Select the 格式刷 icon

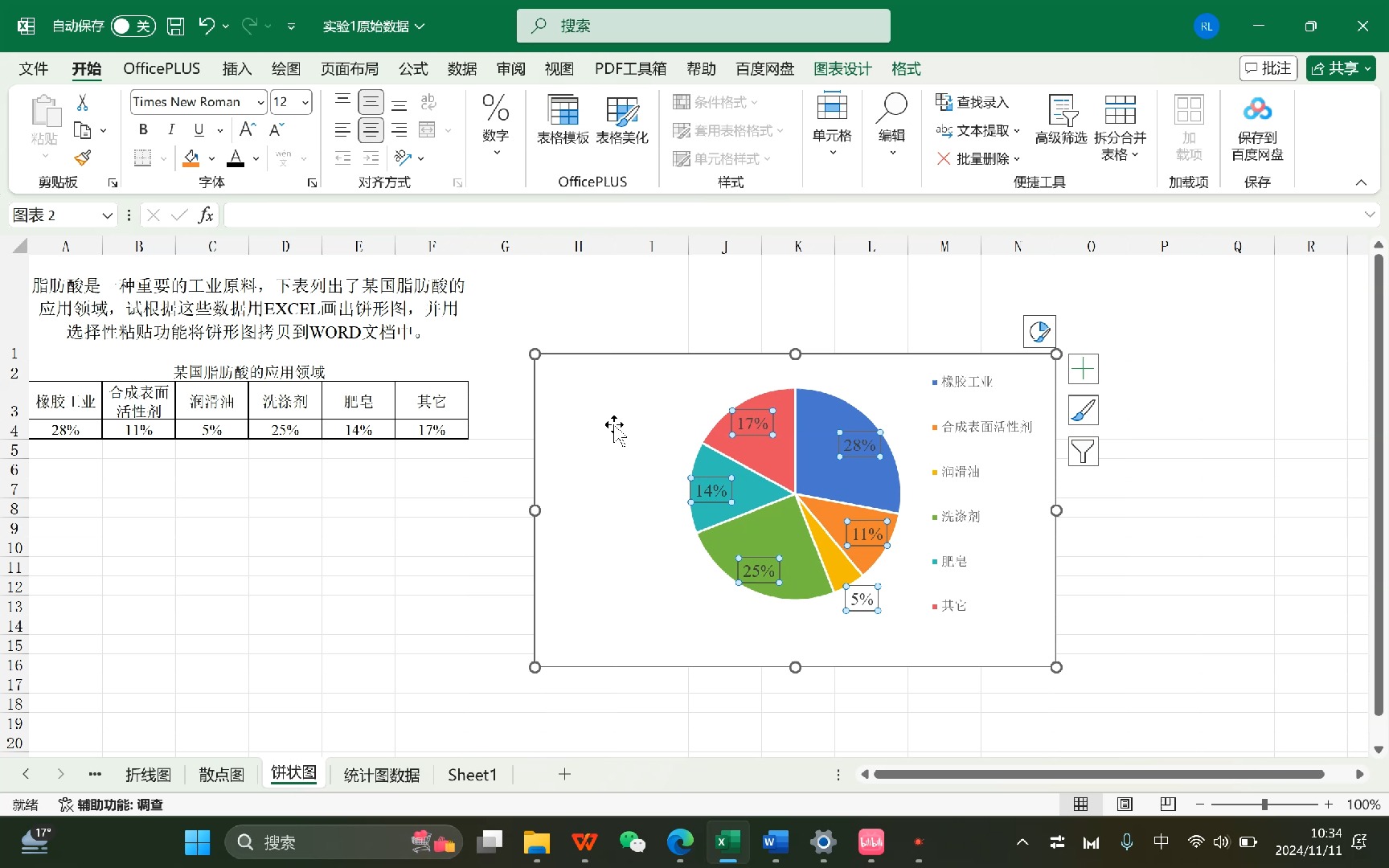click(x=81, y=158)
